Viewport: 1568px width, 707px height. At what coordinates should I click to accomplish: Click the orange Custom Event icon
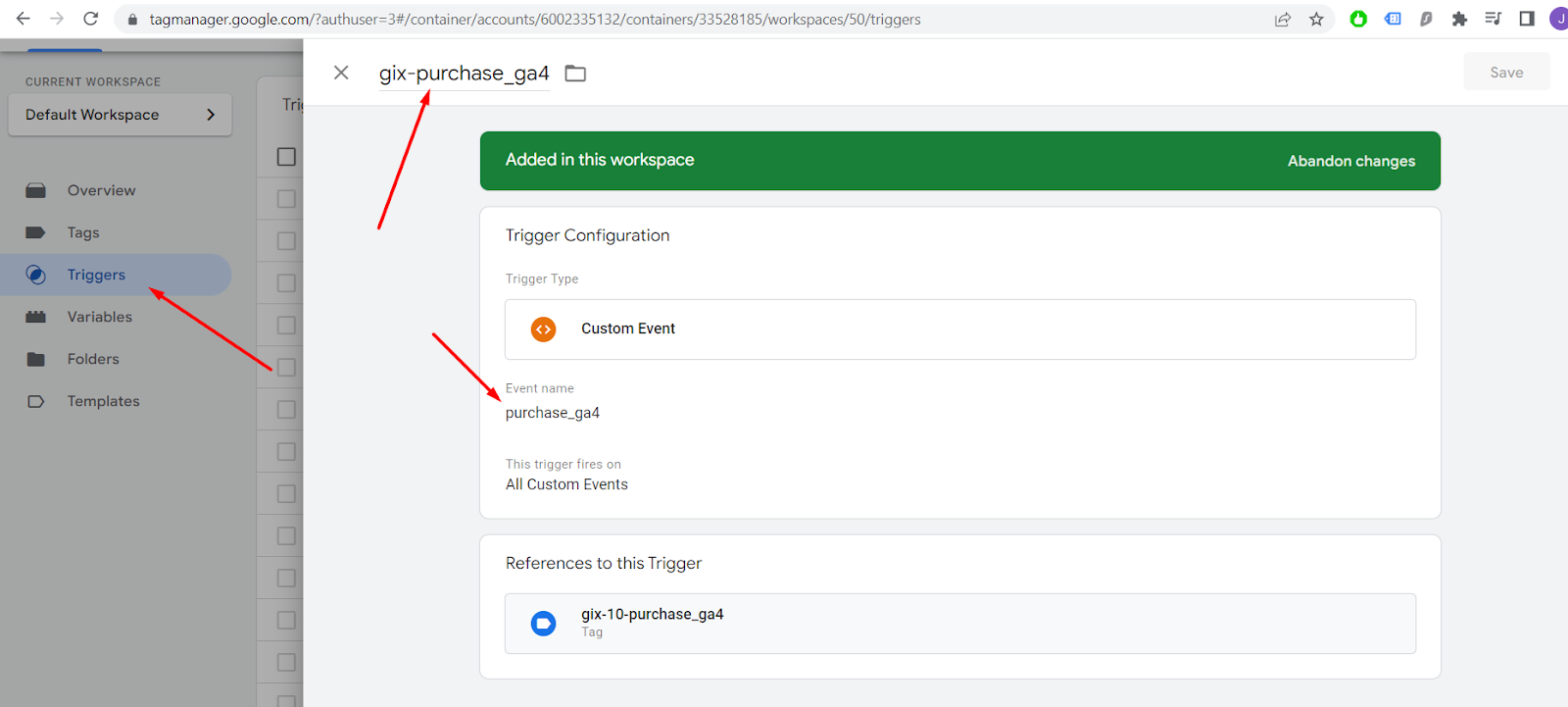pos(543,329)
